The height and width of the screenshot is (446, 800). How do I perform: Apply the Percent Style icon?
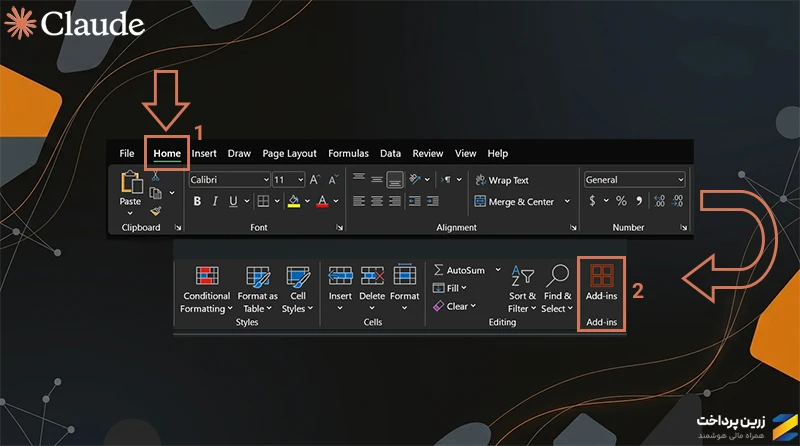click(x=621, y=201)
